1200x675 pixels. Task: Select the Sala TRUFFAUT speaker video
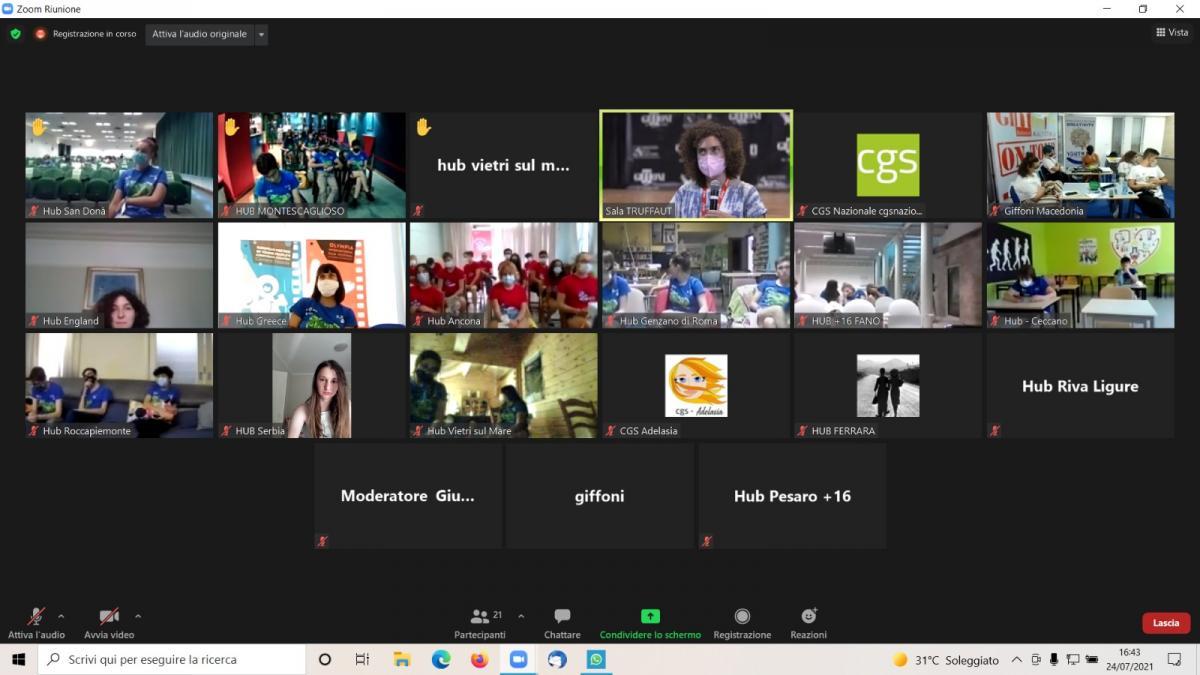pyautogui.click(x=696, y=165)
